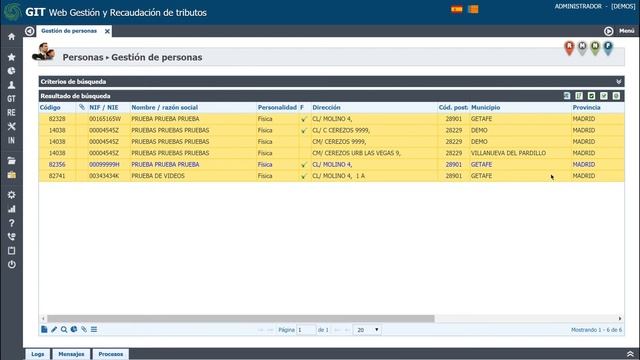Open the IN module in sidebar
The height and width of the screenshot is (360, 640).
point(11,140)
